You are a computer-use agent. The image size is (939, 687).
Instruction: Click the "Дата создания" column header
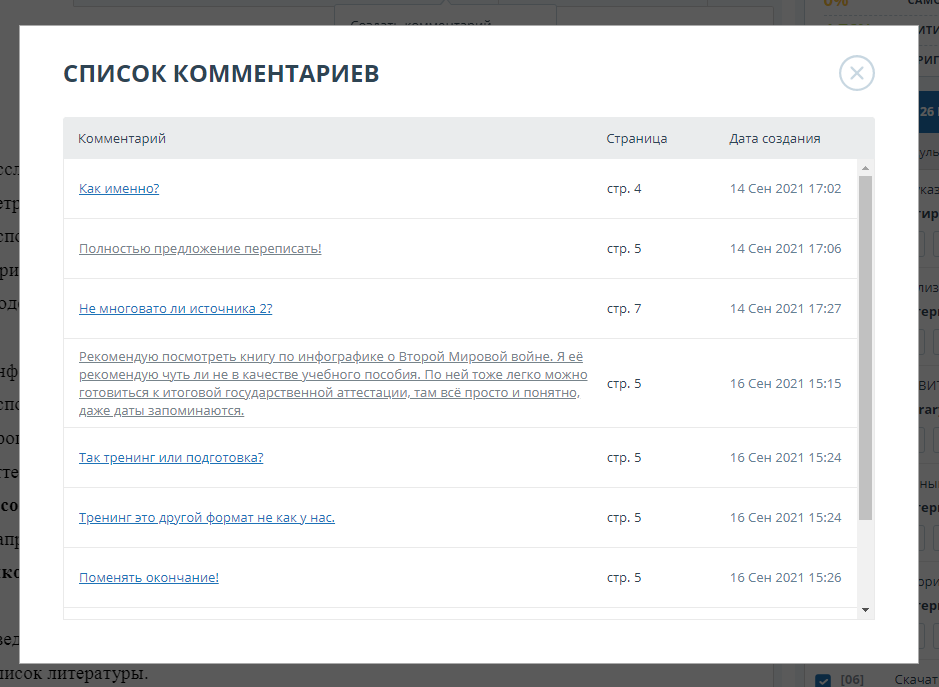pyautogui.click(x=775, y=139)
